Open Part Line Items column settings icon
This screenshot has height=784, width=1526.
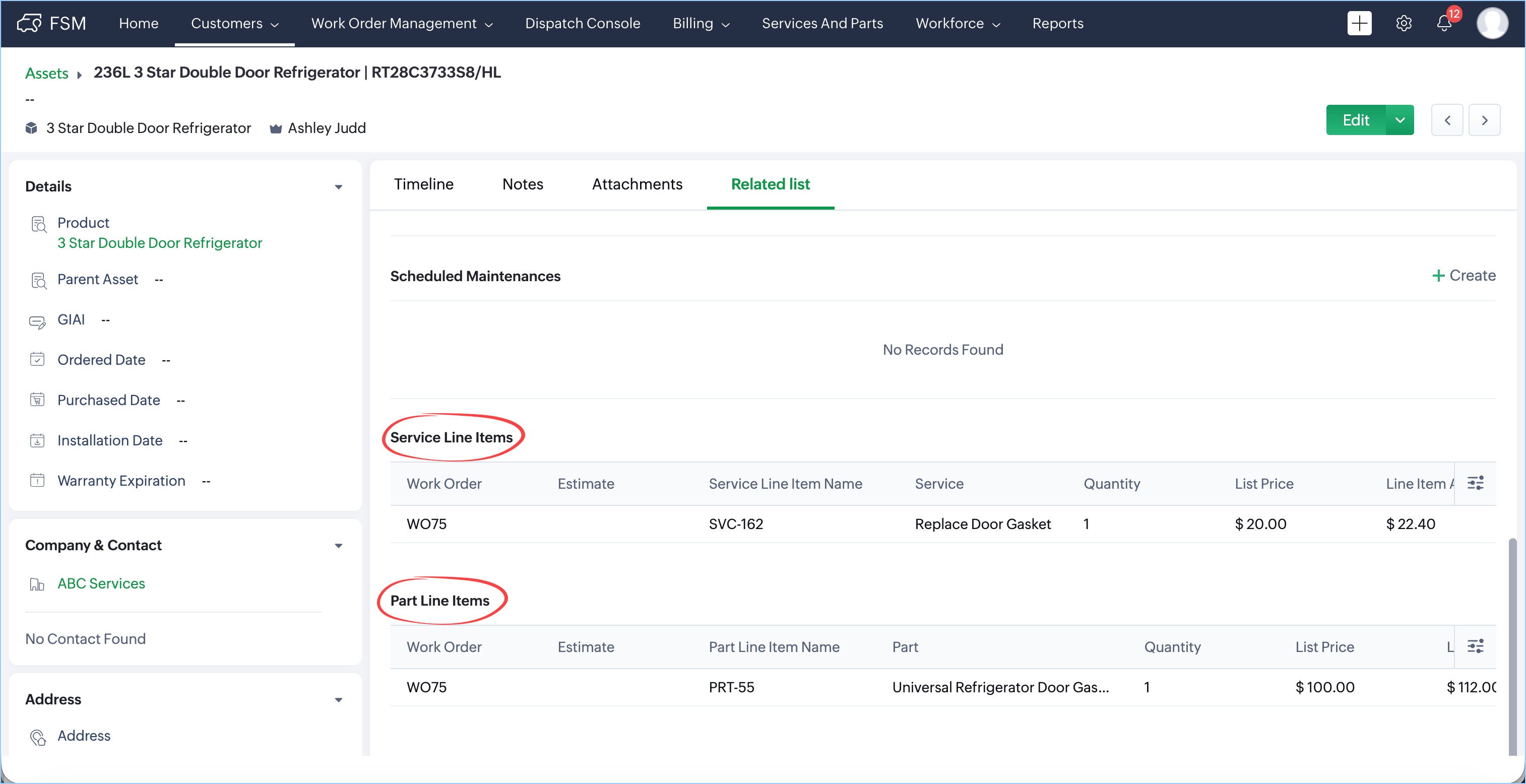coord(1475,646)
